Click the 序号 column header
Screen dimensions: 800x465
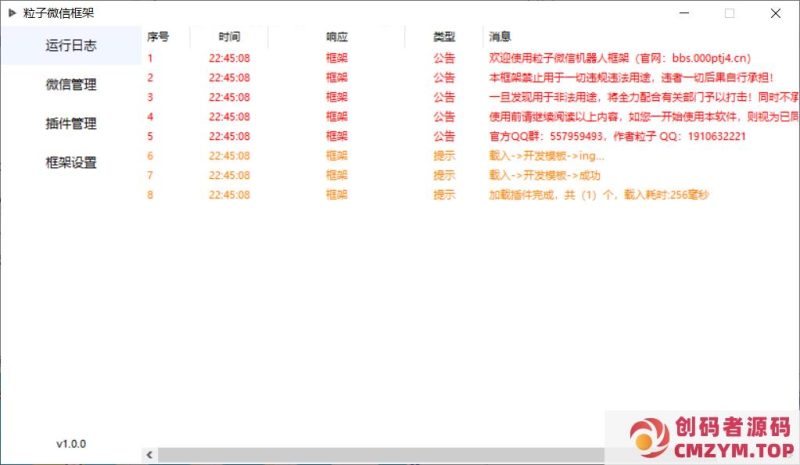tap(158, 37)
